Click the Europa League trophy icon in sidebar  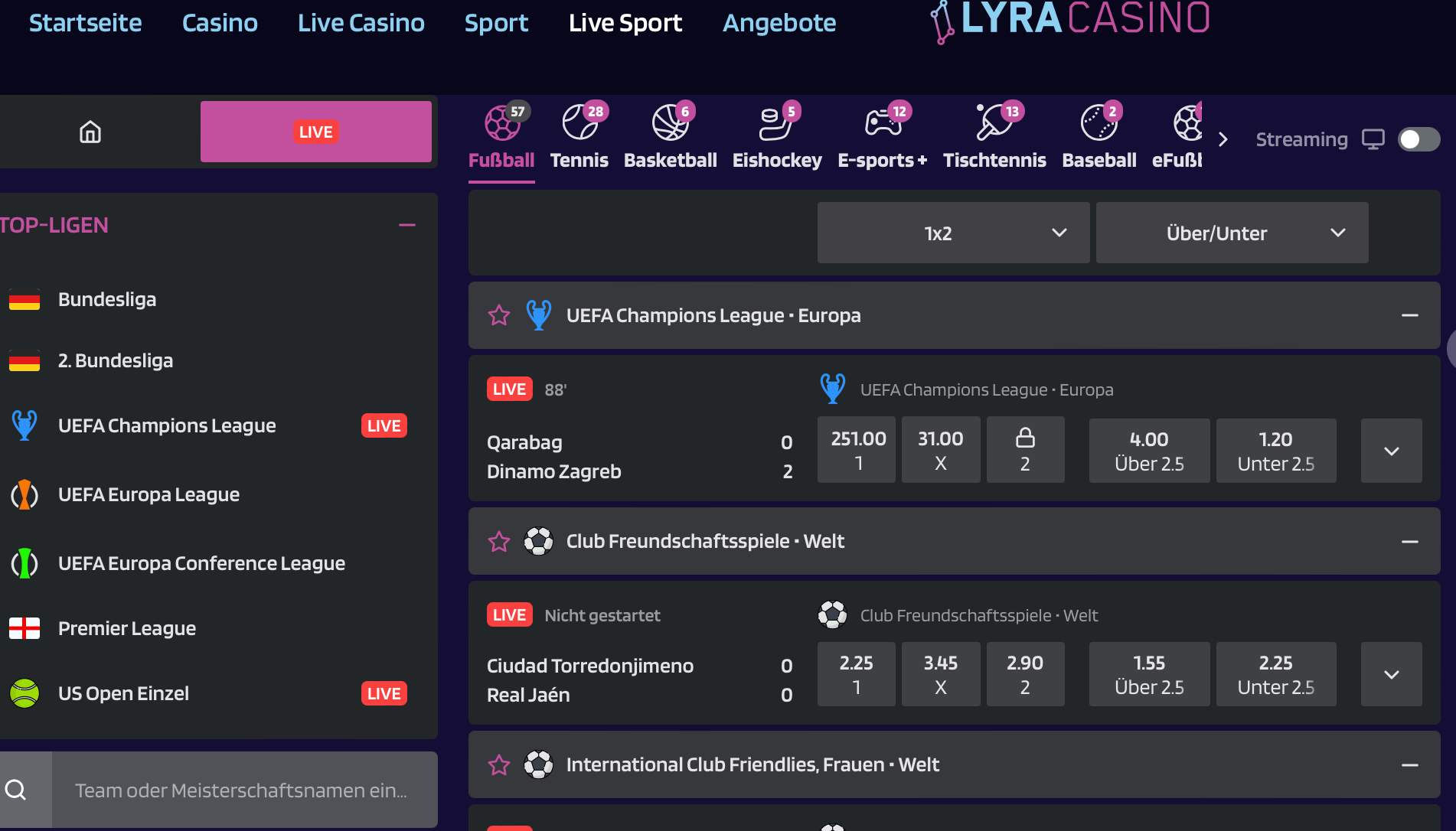[24, 494]
